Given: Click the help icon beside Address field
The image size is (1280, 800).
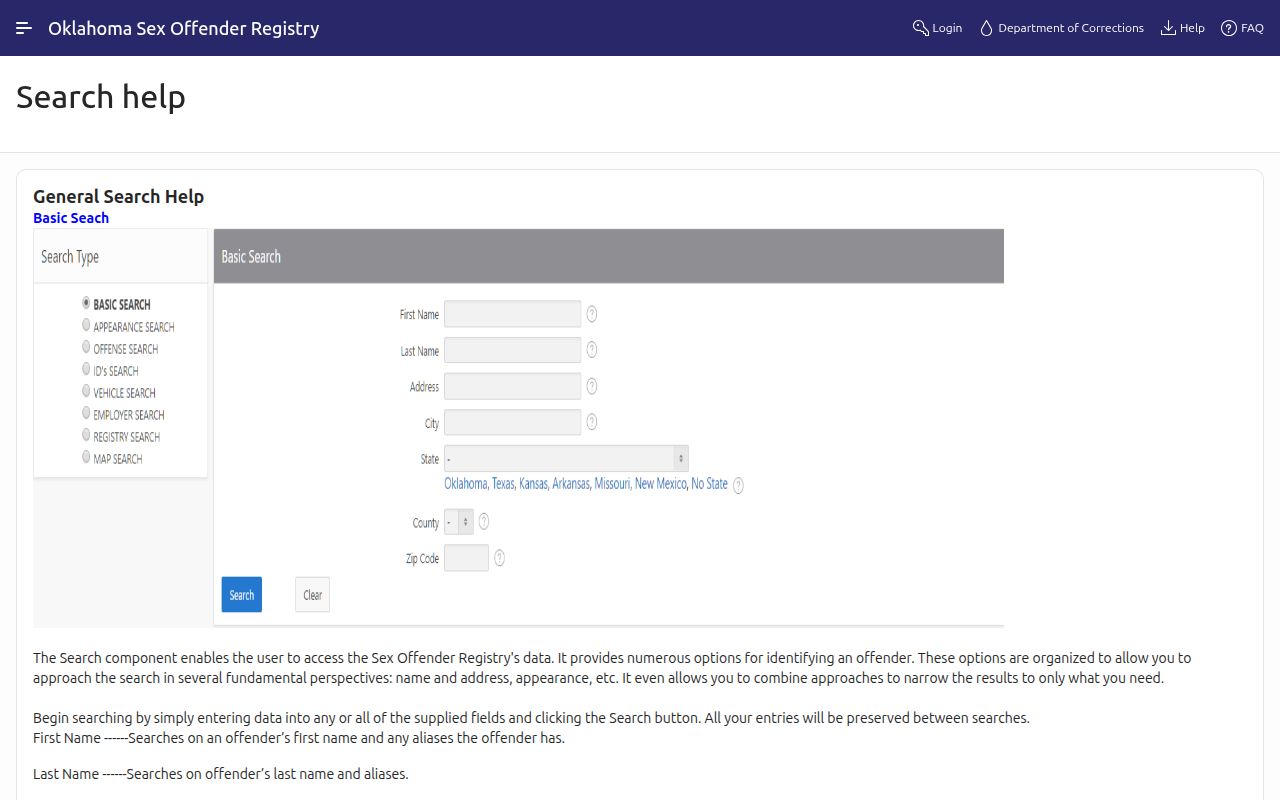Looking at the screenshot, I should 592,386.
